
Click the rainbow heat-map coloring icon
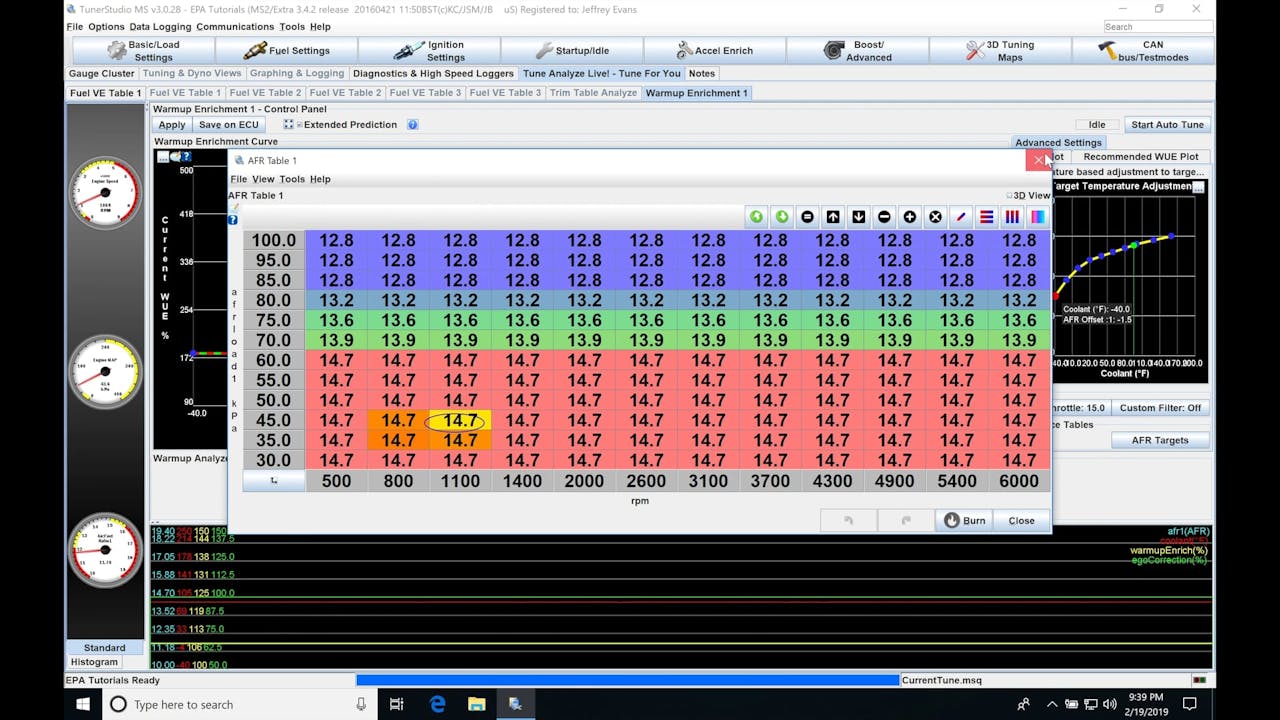click(x=1037, y=216)
